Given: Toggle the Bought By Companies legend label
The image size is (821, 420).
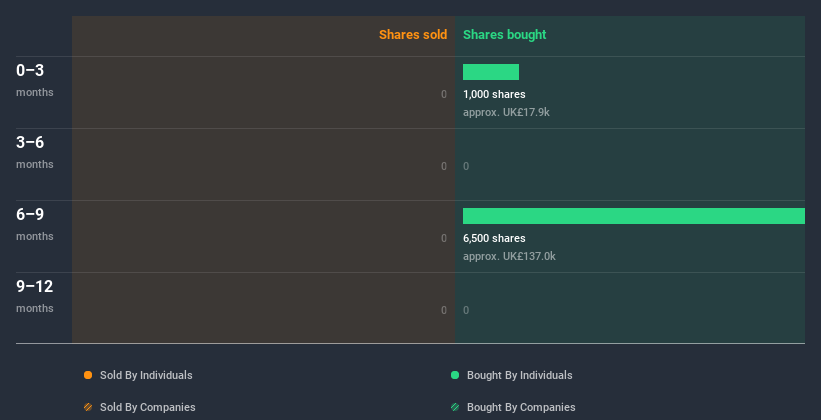Looking at the screenshot, I should point(521,407).
